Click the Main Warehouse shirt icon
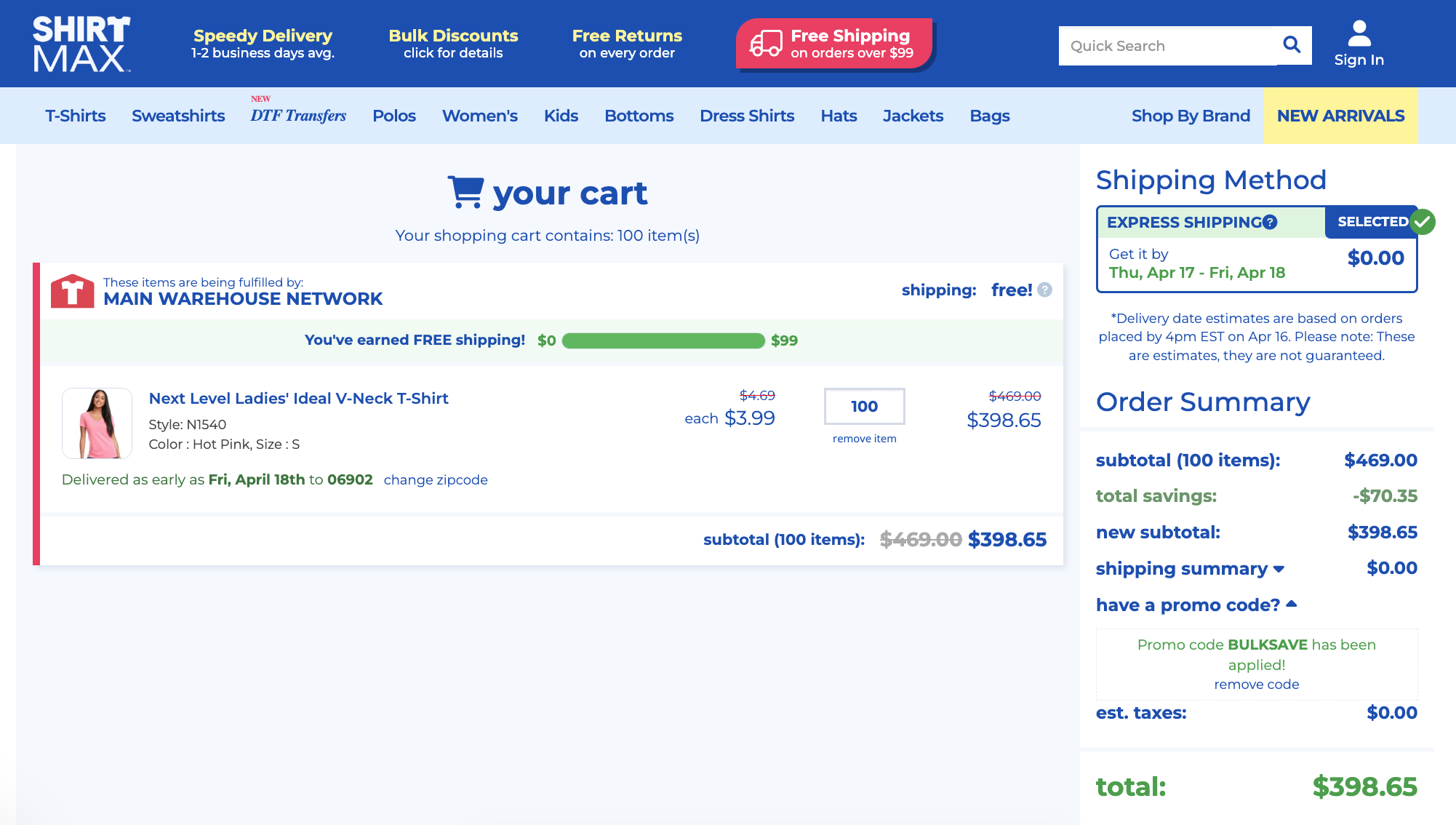Viewport: 1456px width, 825px height. (72, 291)
